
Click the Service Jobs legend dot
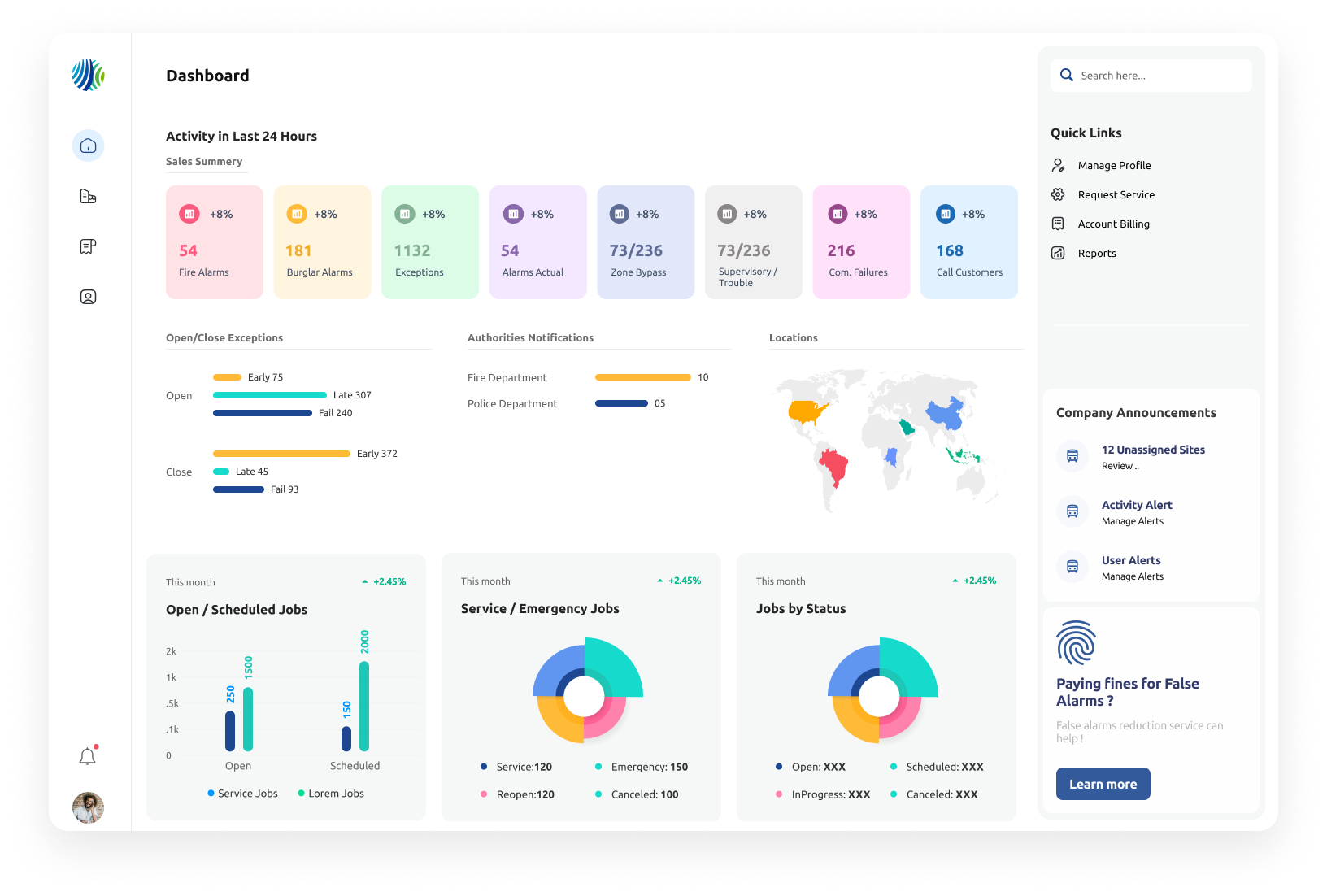[211, 794]
